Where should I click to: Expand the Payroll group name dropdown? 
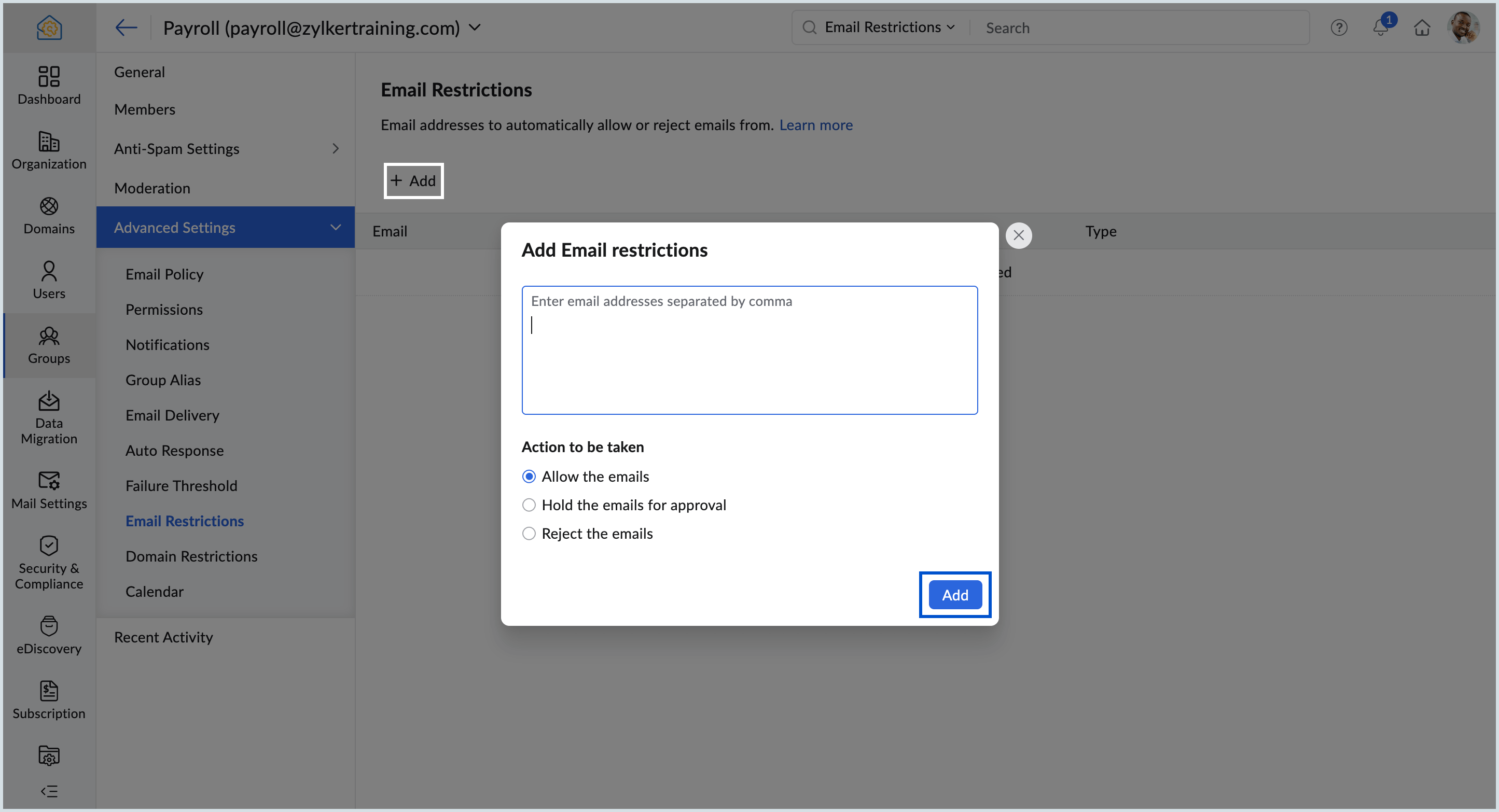[x=475, y=27]
